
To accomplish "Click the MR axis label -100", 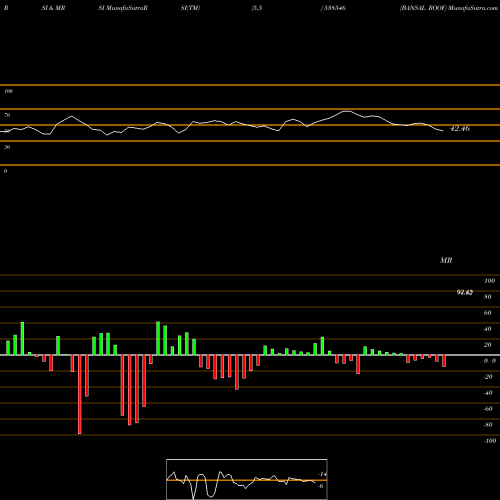I will tap(490, 441).
